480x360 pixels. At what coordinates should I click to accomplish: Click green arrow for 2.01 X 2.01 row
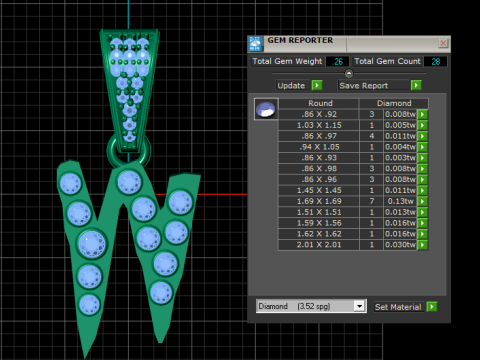pos(422,245)
